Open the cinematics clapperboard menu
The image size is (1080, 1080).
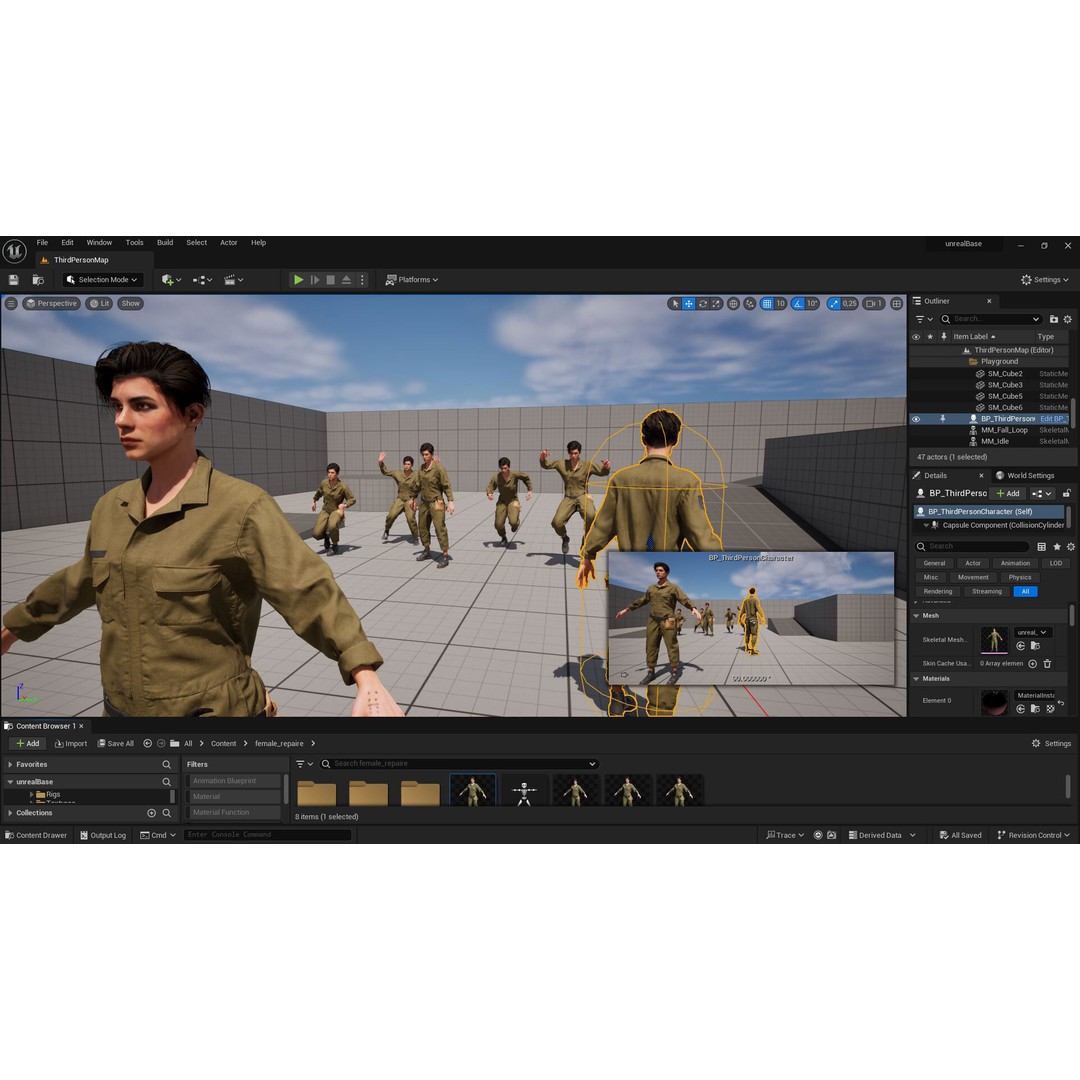(233, 280)
